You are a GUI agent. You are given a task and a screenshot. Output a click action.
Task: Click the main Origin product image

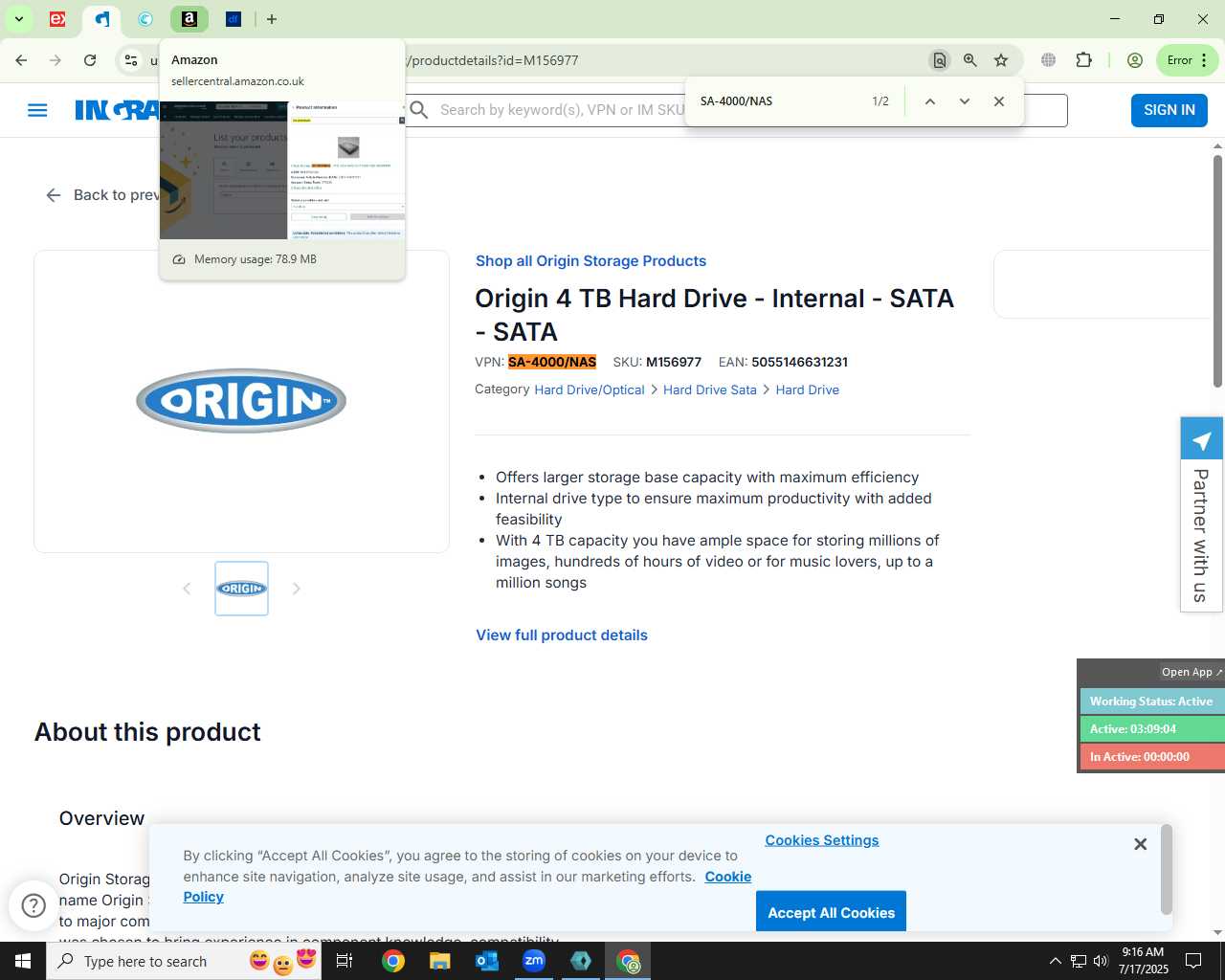click(x=241, y=401)
